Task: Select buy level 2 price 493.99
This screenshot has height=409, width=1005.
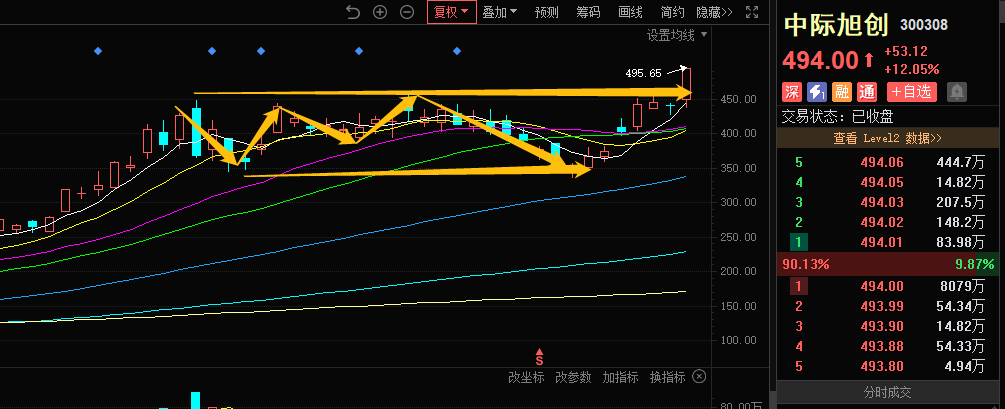Action: click(x=882, y=306)
